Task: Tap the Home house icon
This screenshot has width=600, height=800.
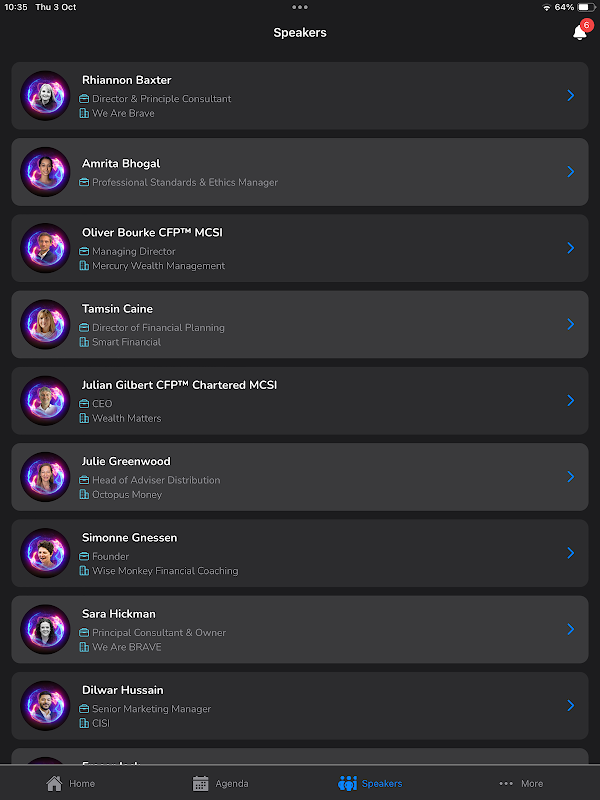Action: (x=54, y=783)
